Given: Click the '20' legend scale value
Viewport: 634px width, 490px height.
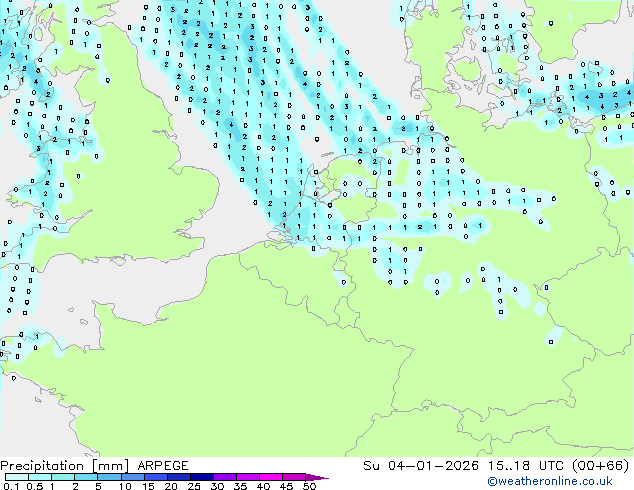Looking at the screenshot, I should (x=171, y=486).
